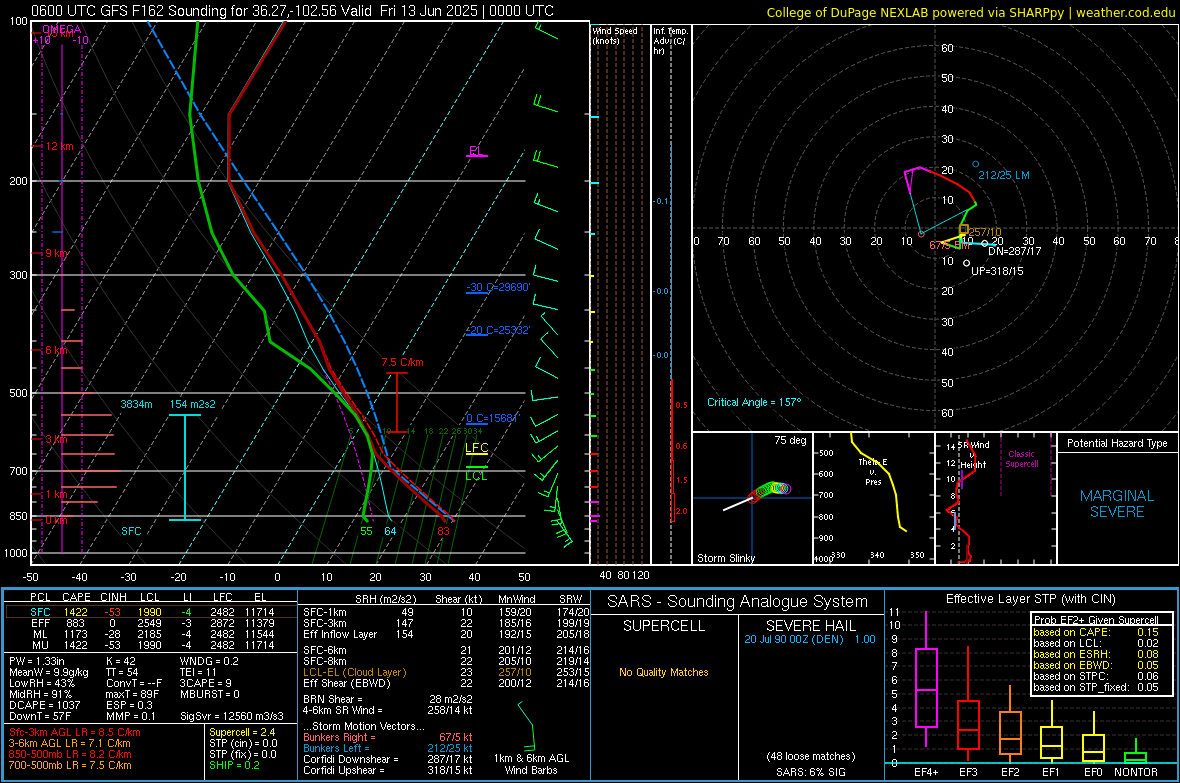Click the Potential Hazard Type heading
The width and height of the screenshot is (1180, 783).
coord(1117,443)
